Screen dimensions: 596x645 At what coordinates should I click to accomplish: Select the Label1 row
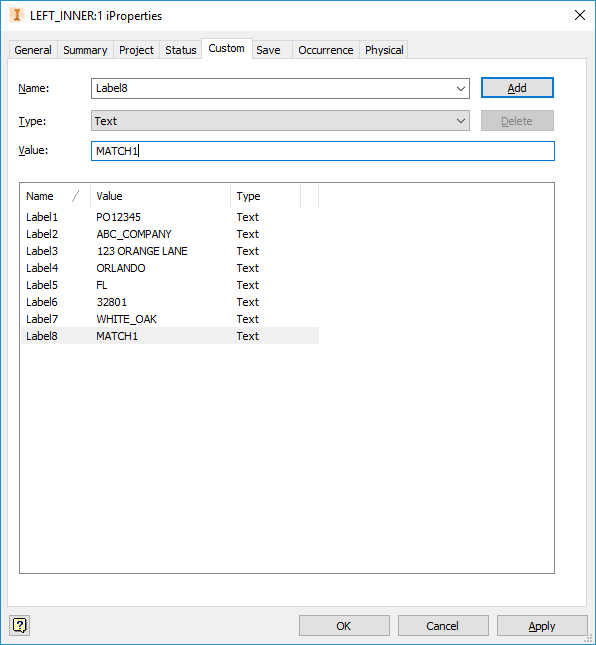pos(170,217)
